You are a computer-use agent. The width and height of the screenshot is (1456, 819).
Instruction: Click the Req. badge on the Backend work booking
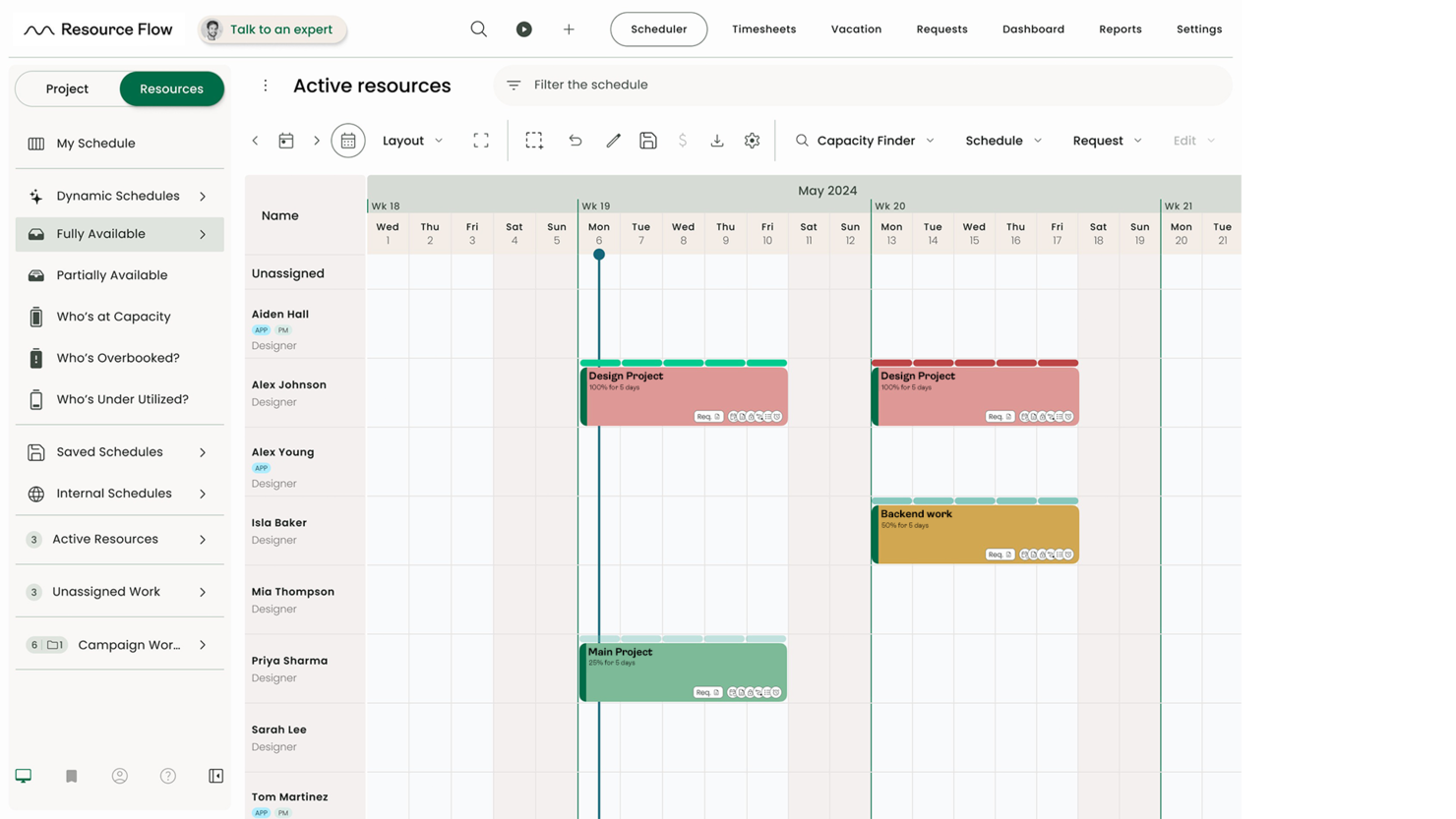(x=999, y=554)
